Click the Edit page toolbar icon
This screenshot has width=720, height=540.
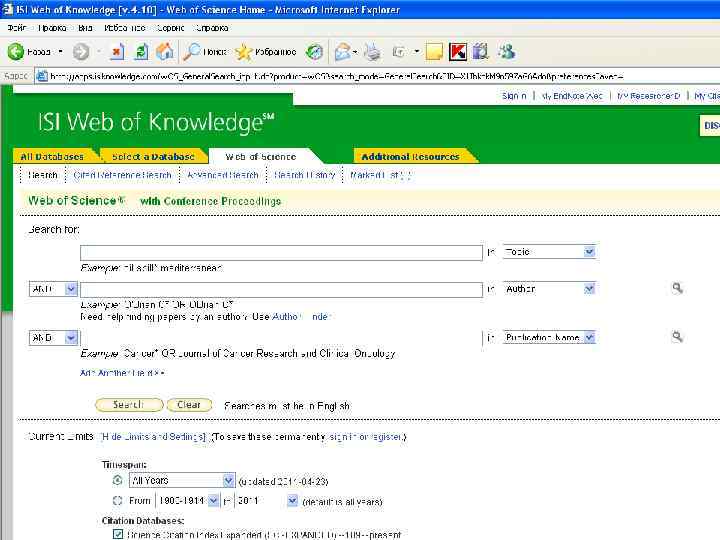tap(398, 52)
